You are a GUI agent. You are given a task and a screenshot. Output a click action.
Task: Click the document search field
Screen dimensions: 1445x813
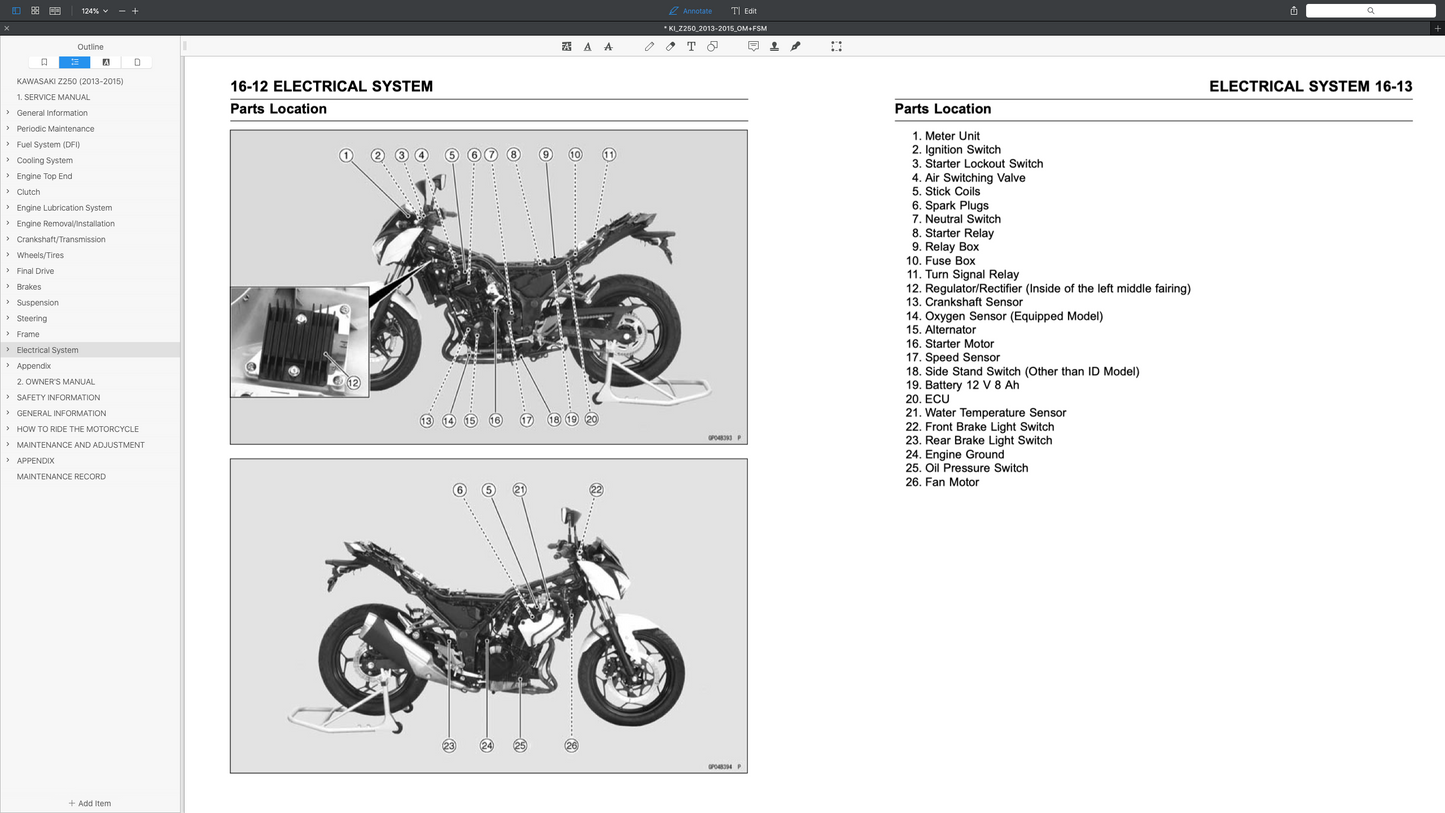click(x=1370, y=11)
